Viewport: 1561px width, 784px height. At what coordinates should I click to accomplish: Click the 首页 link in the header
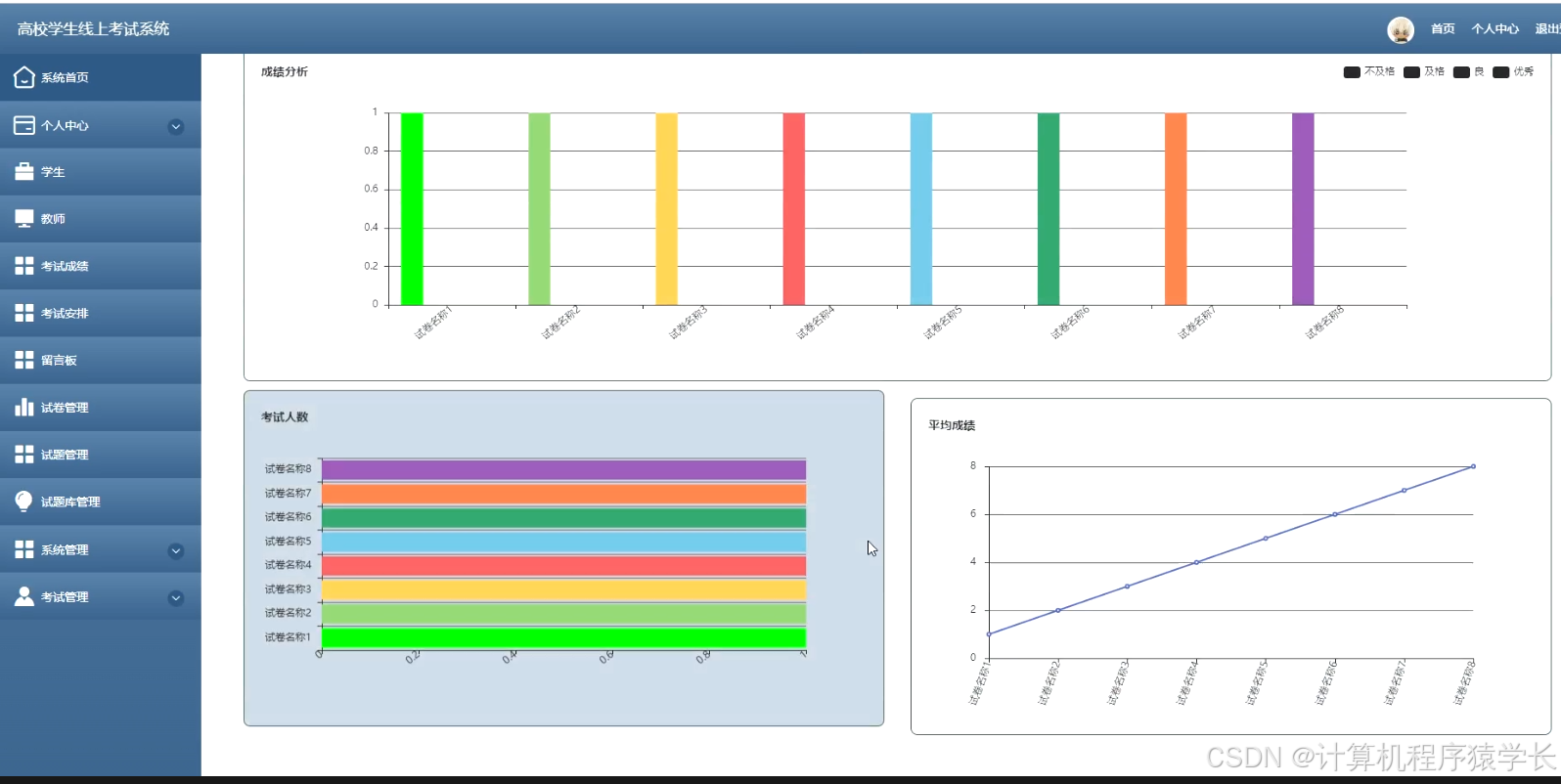click(x=1443, y=29)
